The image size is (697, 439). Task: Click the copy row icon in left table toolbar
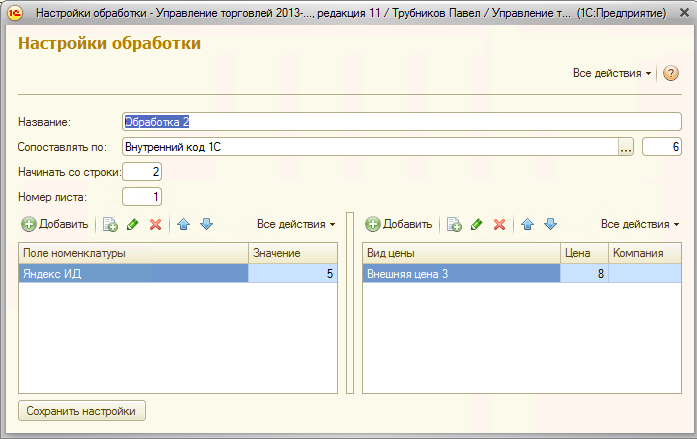[110, 225]
